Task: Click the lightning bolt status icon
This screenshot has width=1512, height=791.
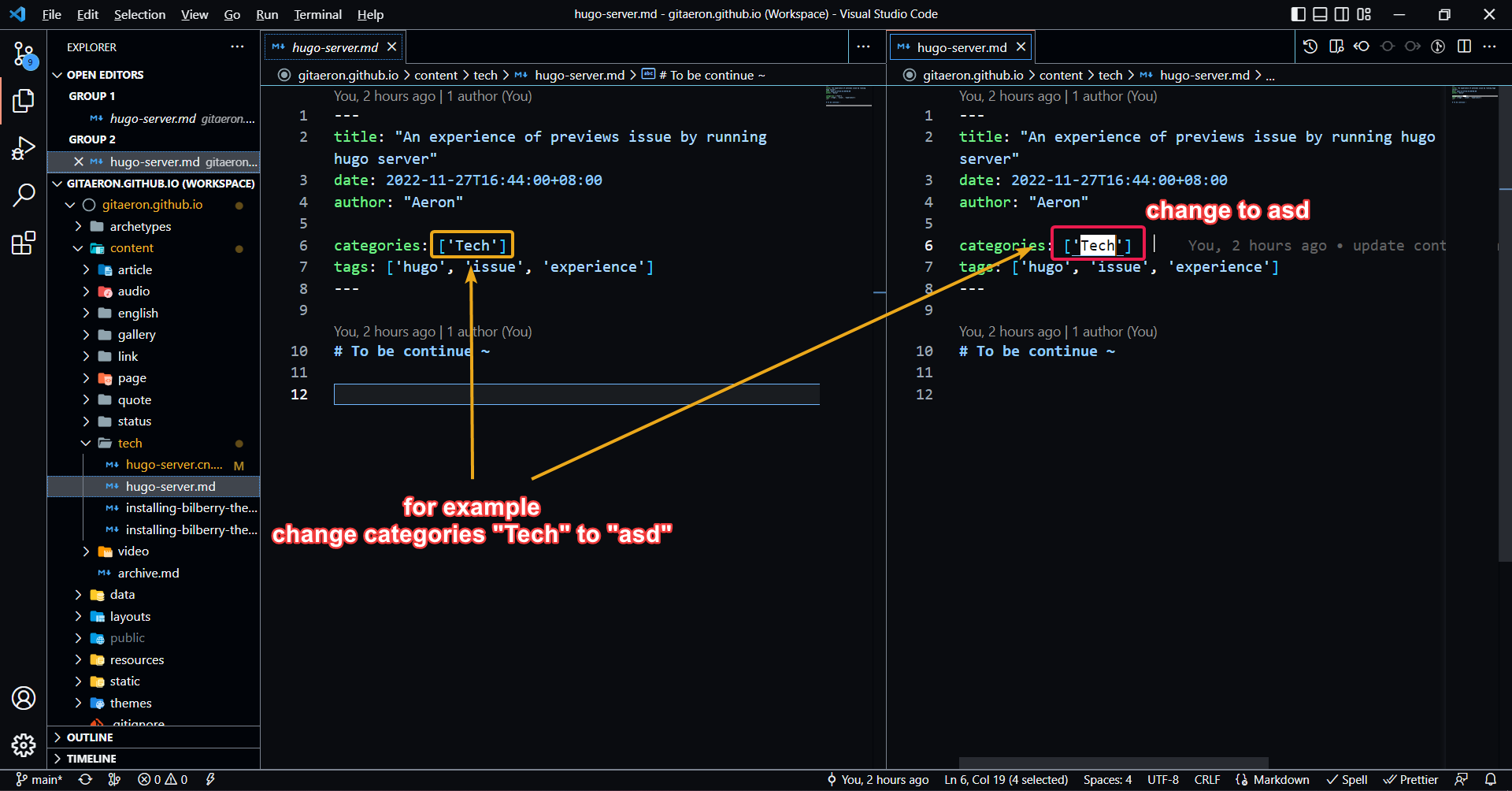Action: [x=210, y=779]
